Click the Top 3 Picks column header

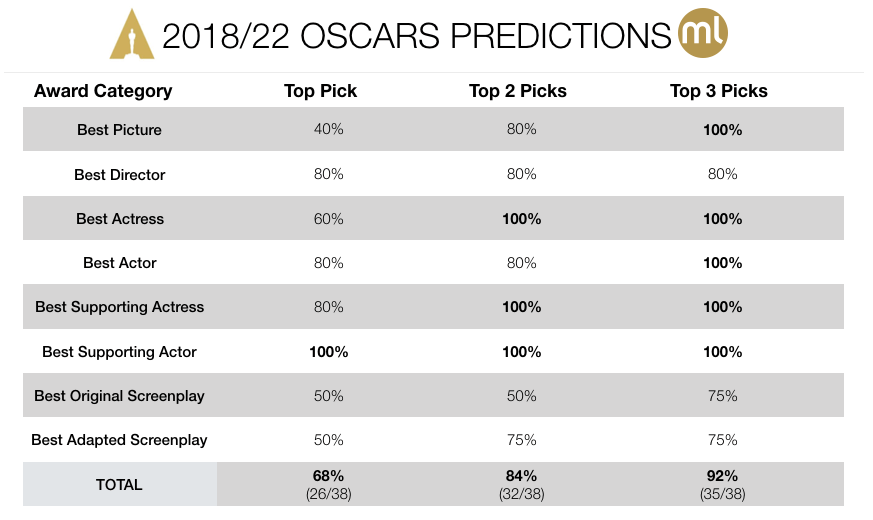pos(719,91)
